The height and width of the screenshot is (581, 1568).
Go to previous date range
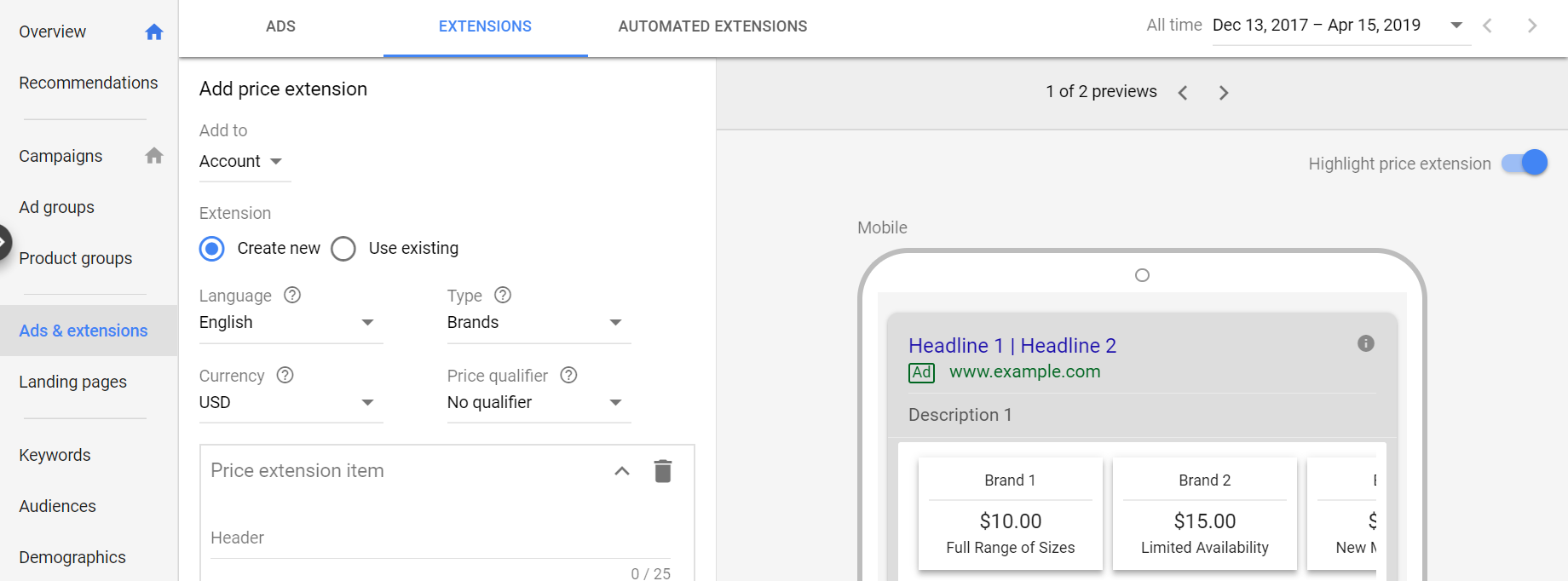coord(1488,26)
